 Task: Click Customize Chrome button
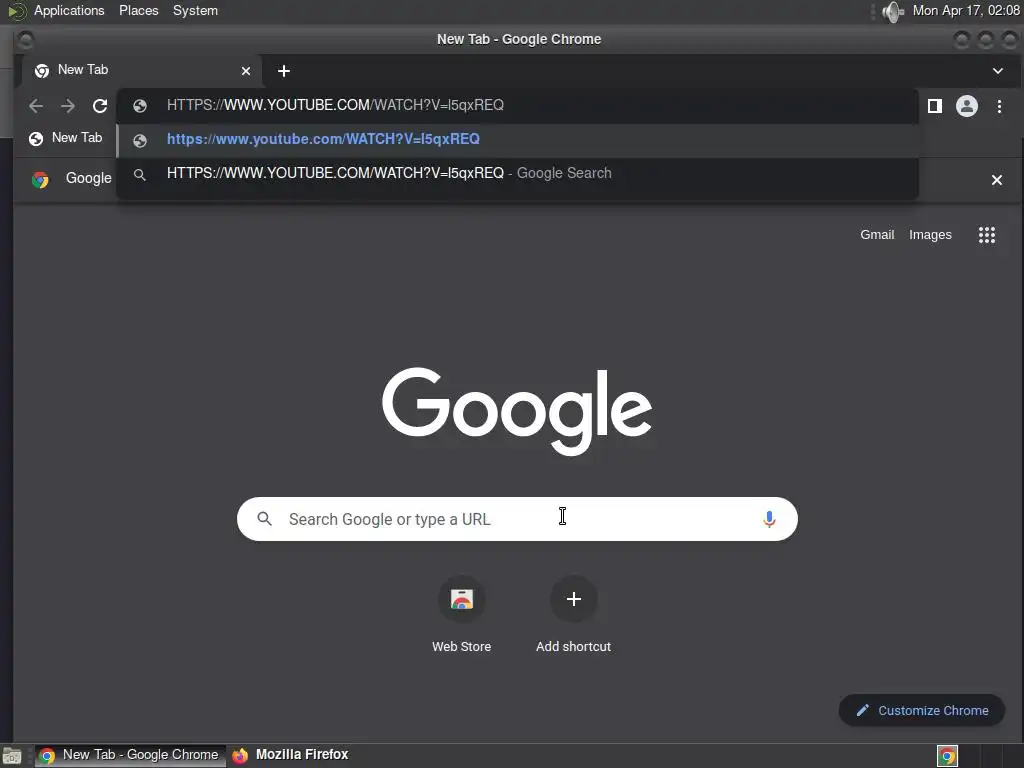tap(921, 710)
